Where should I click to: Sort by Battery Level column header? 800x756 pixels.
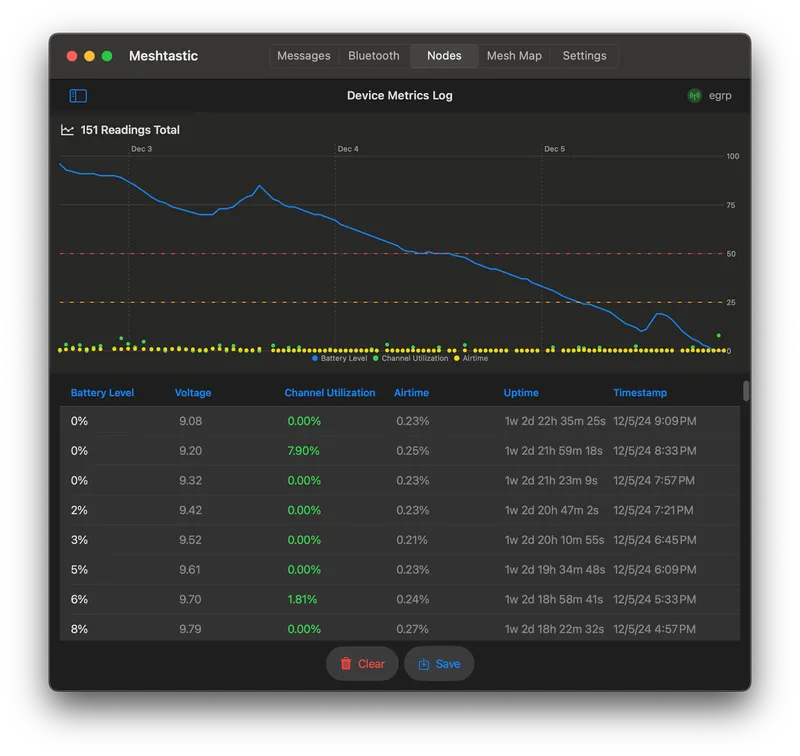click(x=102, y=393)
